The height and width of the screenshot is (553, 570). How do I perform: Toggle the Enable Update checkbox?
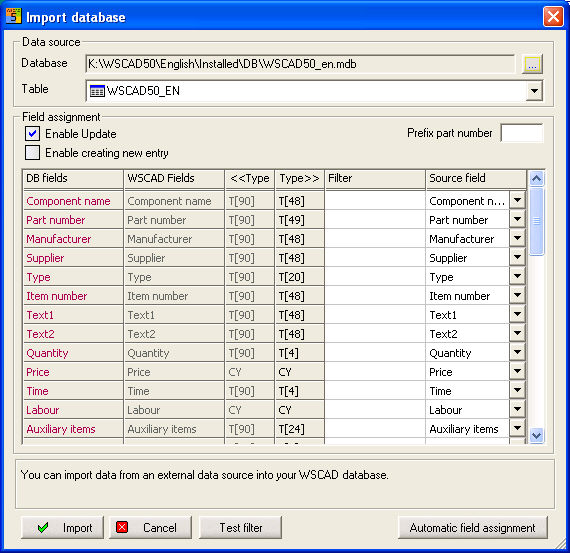pos(32,133)
